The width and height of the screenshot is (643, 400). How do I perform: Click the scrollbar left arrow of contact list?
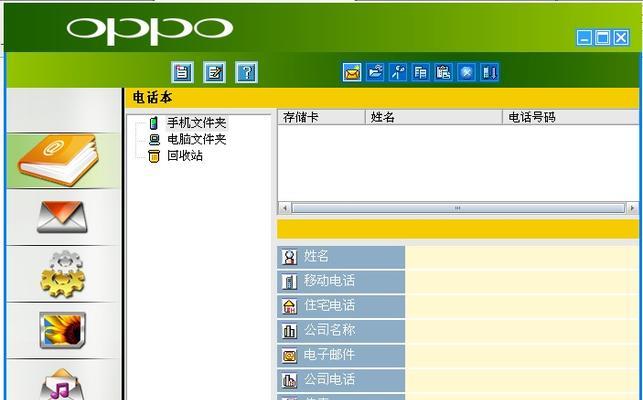pos(285,208)
